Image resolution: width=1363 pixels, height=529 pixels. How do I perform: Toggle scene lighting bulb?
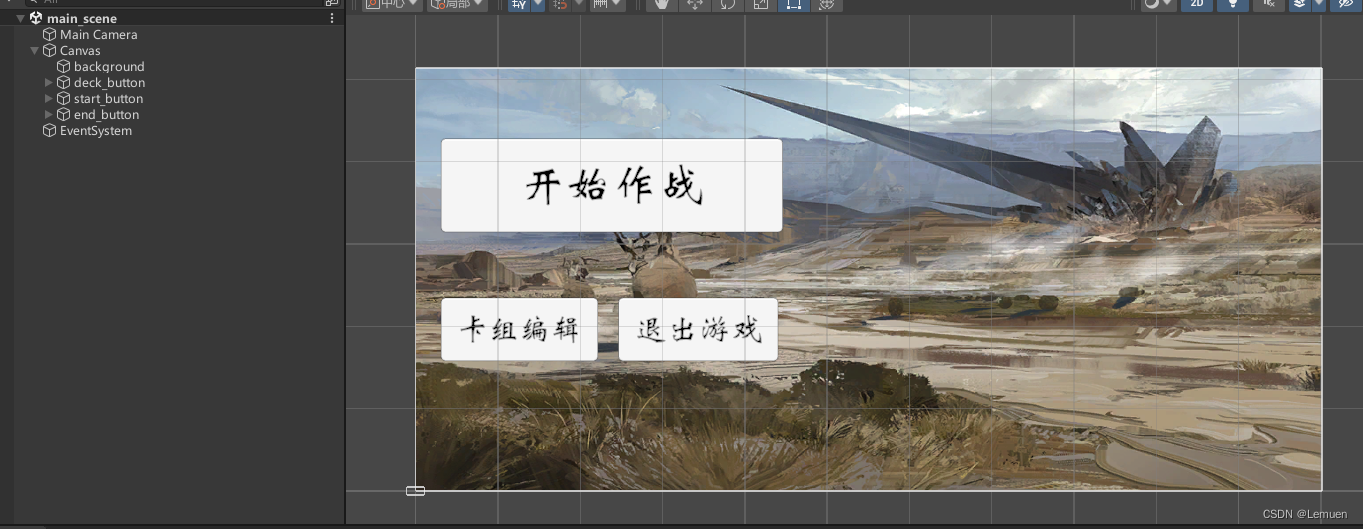click(x=1232, y=4)
